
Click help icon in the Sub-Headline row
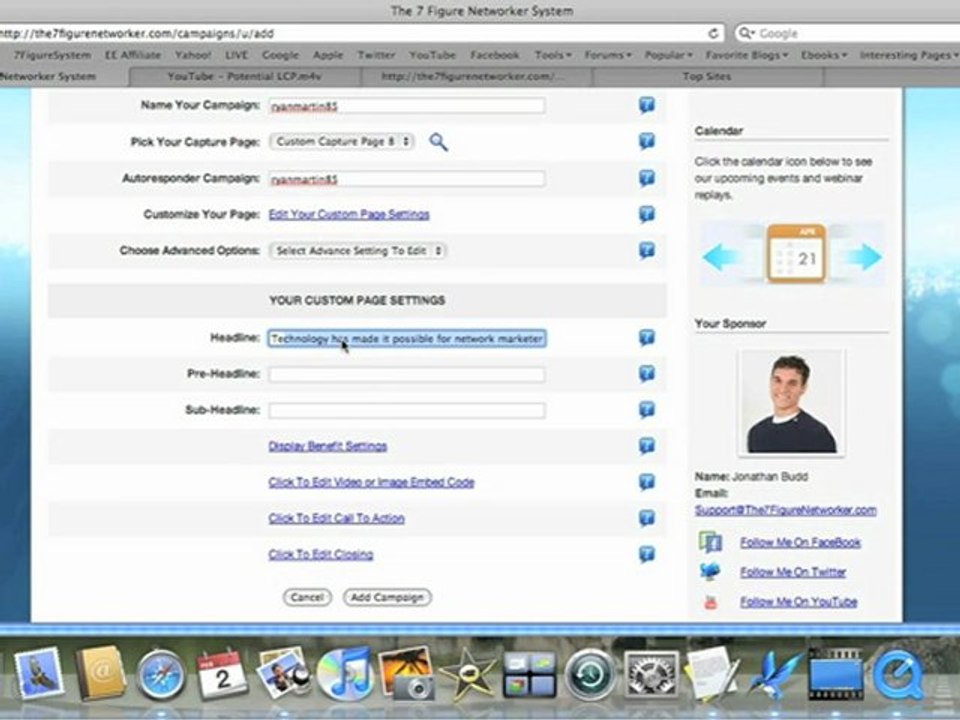click(647, 410)
